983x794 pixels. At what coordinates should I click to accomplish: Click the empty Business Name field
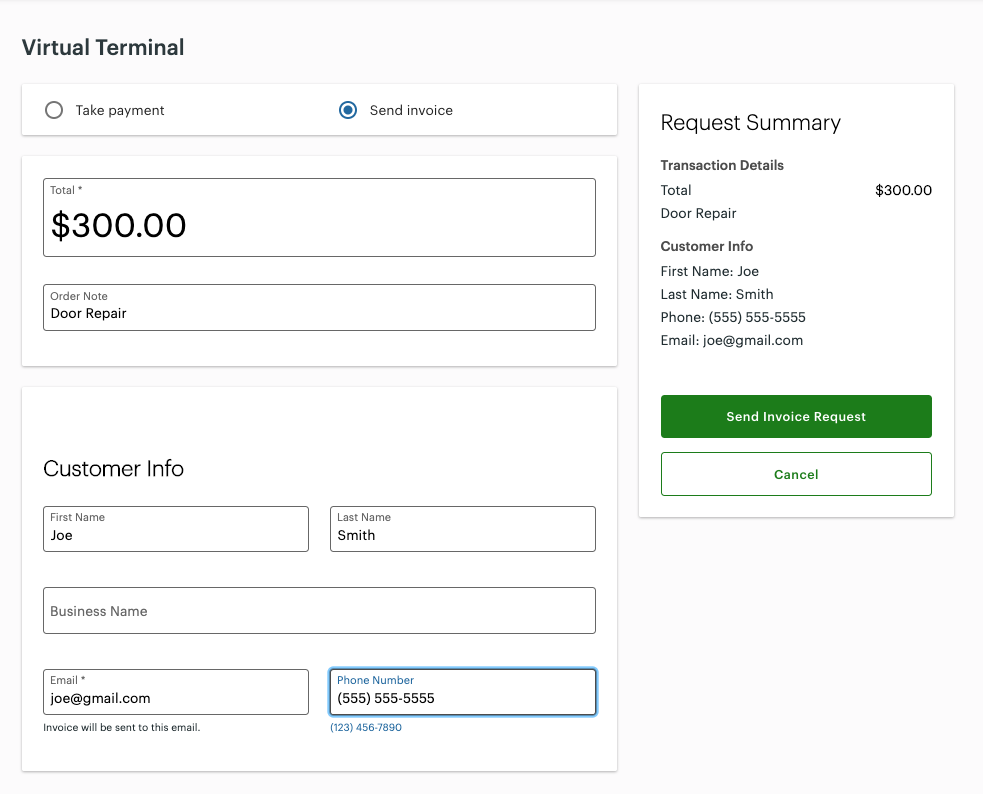319,610
